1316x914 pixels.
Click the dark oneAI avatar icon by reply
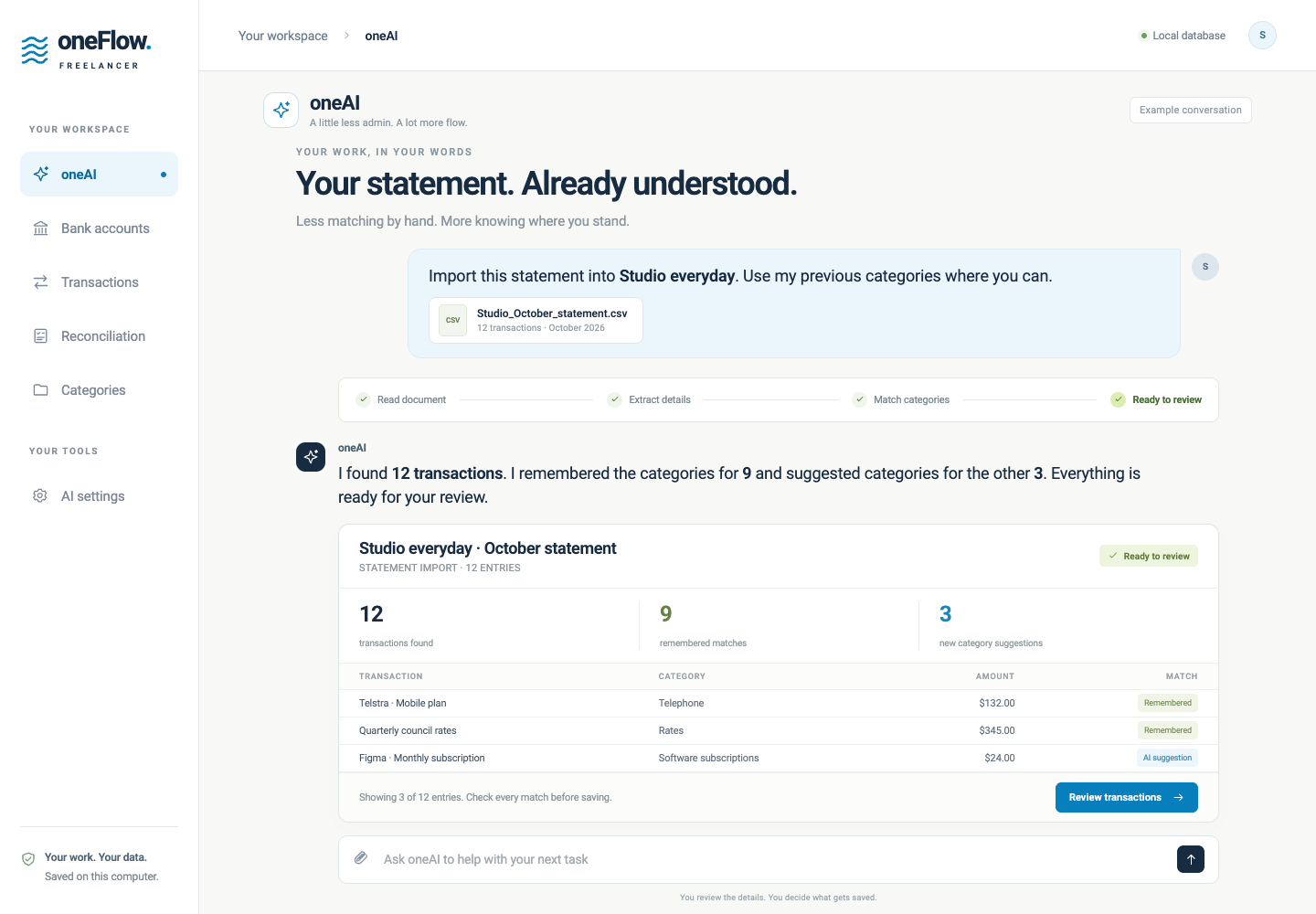coord(311,457)
